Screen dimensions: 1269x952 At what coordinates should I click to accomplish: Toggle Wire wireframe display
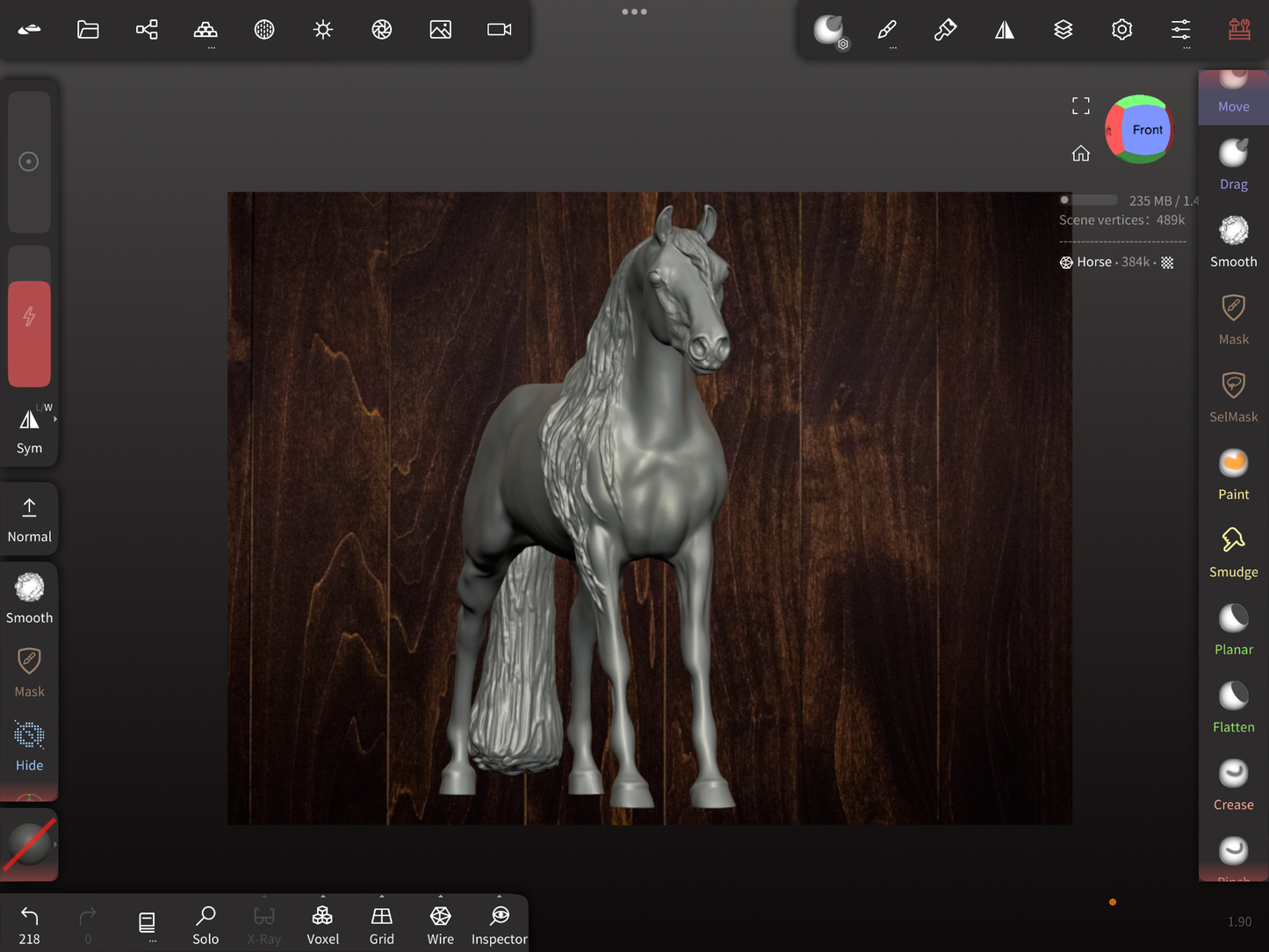click(x=440, y=925)
